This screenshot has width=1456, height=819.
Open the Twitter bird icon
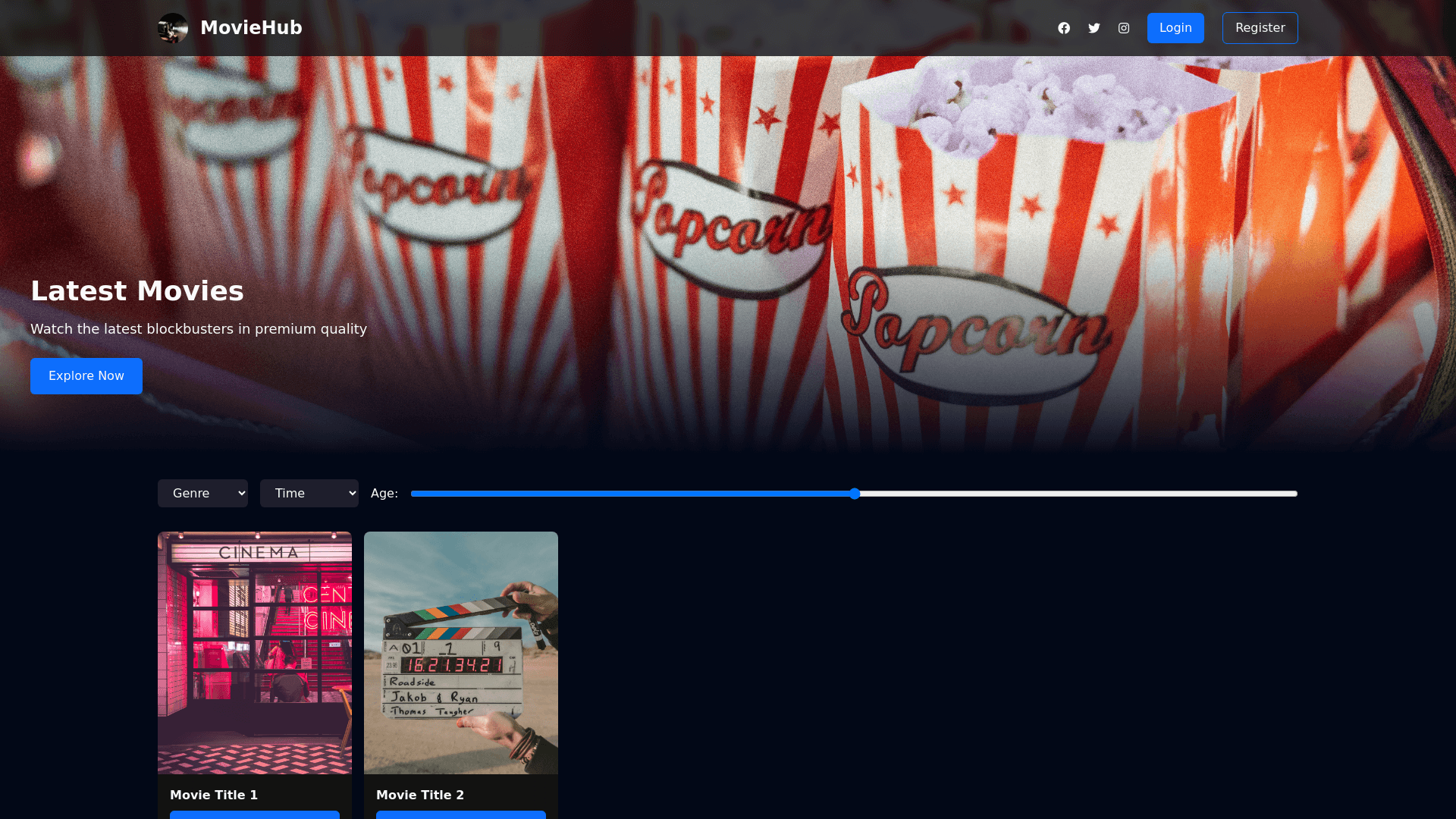pos(1094,28)
